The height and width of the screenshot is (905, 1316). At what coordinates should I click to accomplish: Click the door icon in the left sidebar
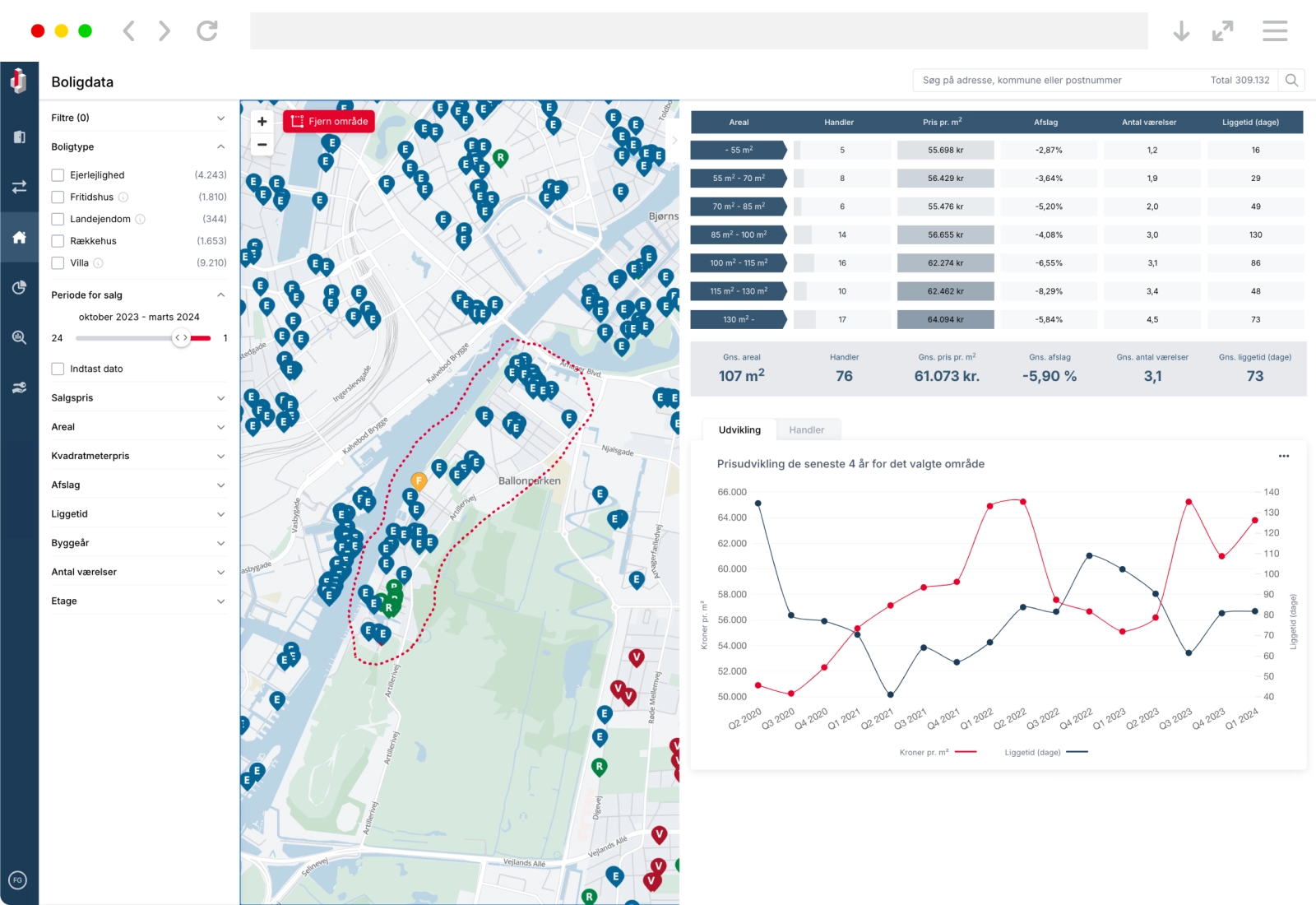(x=19, y=136)
